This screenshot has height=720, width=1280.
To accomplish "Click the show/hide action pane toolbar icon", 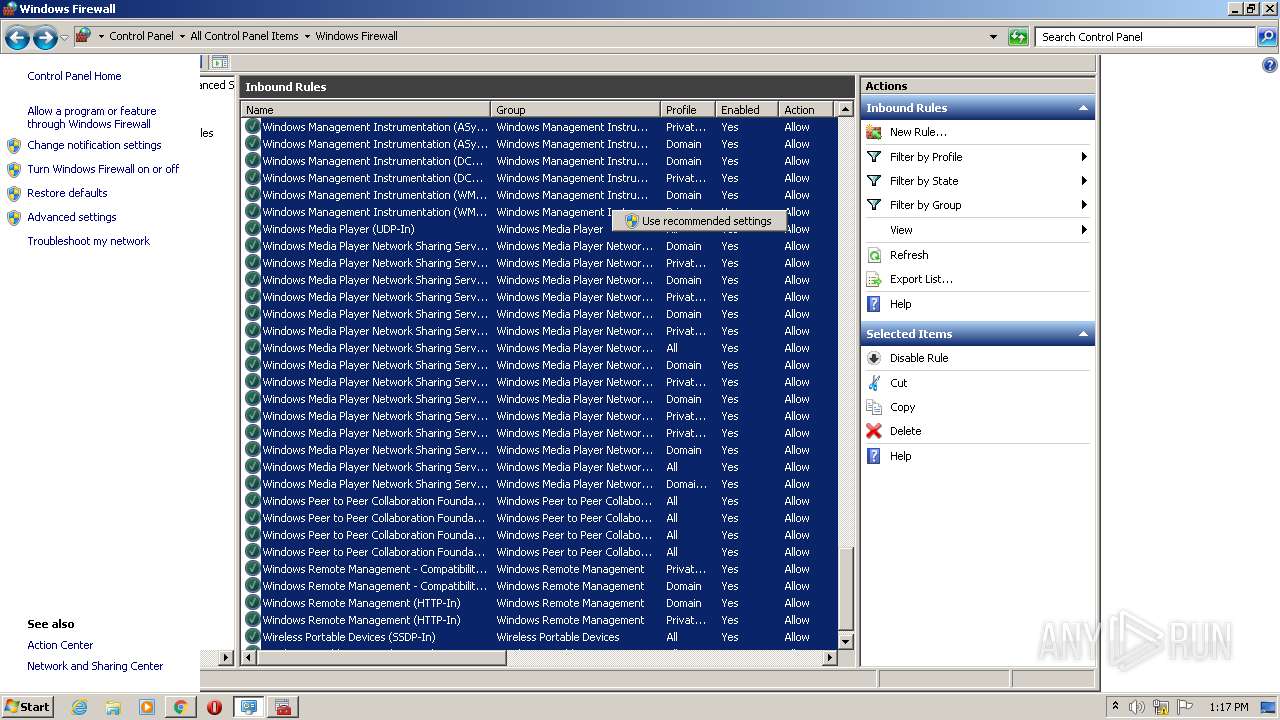I will 220,62.
